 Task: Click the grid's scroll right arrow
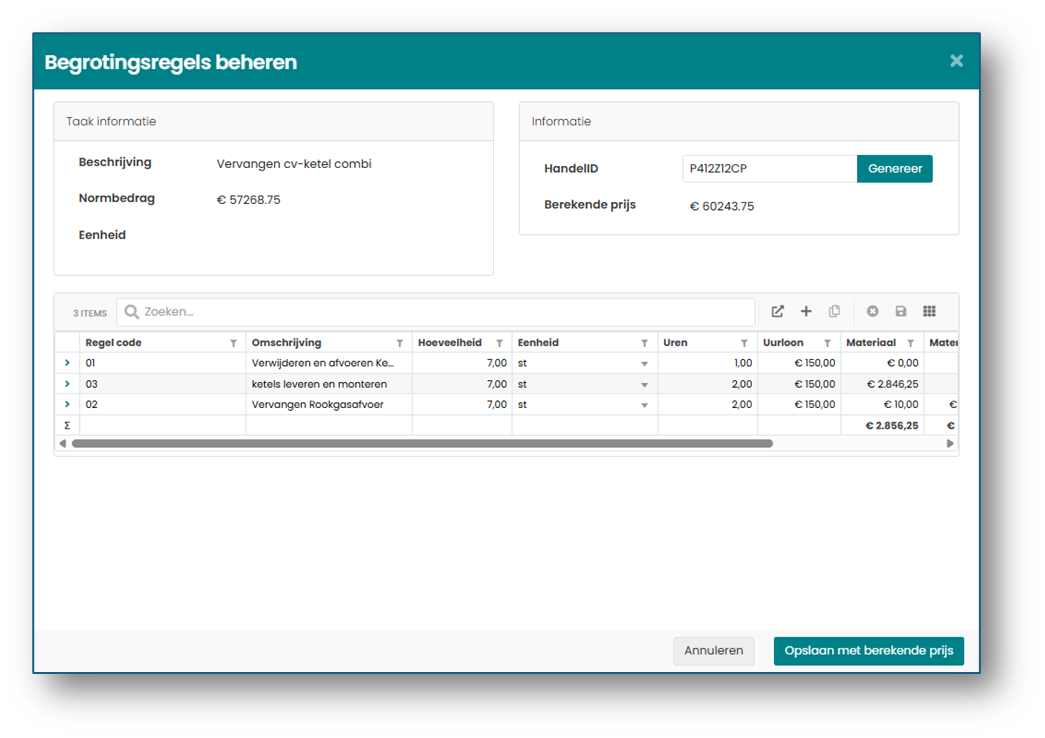[x=950, y=443]
